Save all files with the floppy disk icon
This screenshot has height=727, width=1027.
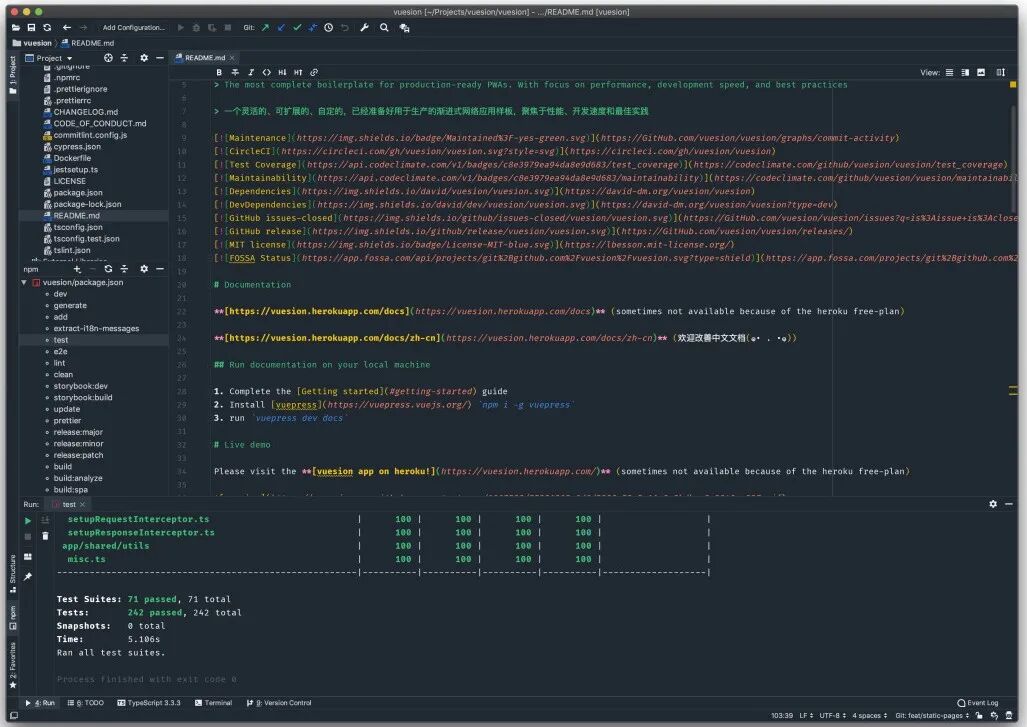31,28
